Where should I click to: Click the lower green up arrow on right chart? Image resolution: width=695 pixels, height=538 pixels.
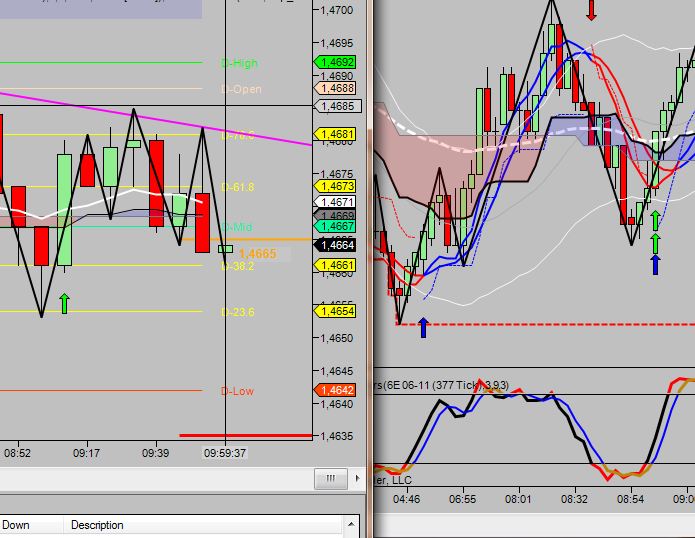[656, 243]
